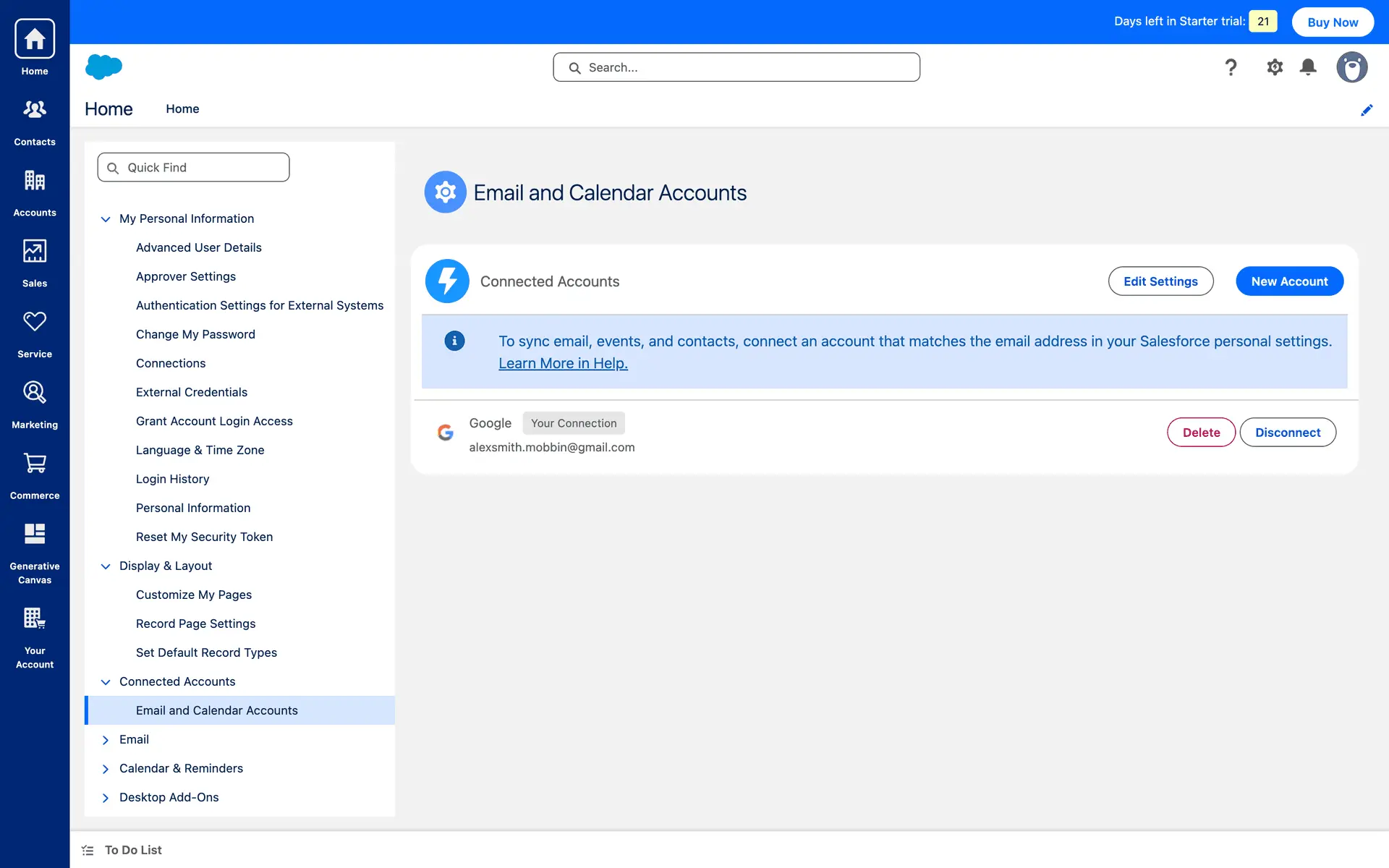1389x868 pixels.
Task: Open Generative Canvas in the sidebar
Action: coord(35,535)
